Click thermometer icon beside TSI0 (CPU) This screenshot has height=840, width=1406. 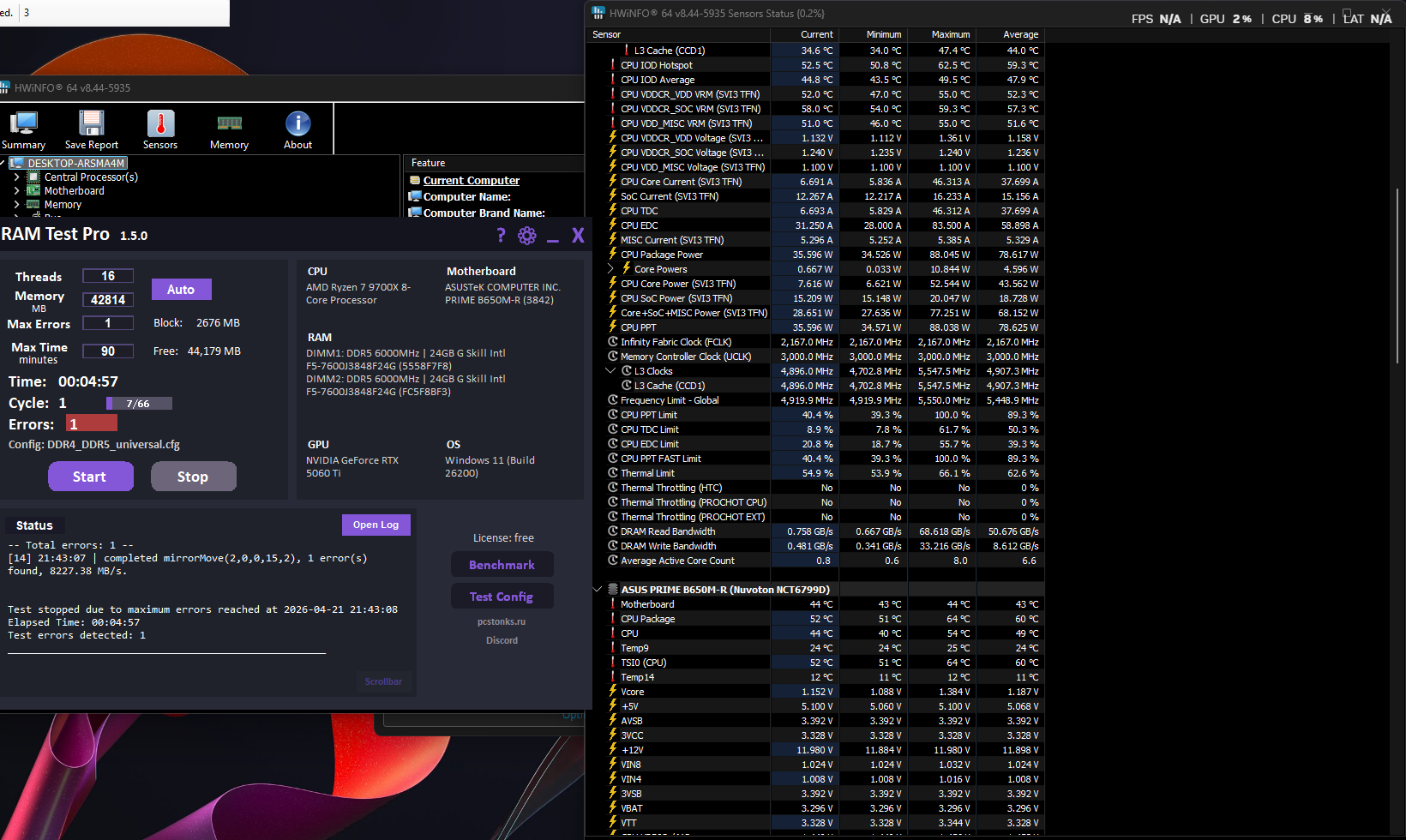(x=613, y=663)
